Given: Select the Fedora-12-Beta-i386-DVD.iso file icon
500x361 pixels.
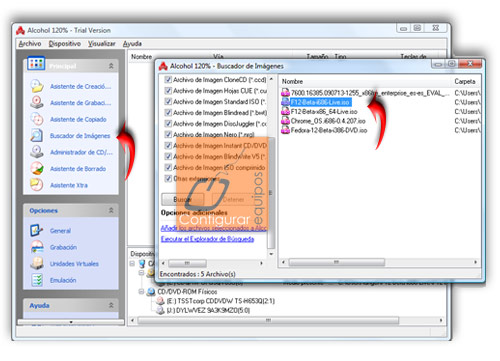Looking at the screenshot, I should point(285,130).
